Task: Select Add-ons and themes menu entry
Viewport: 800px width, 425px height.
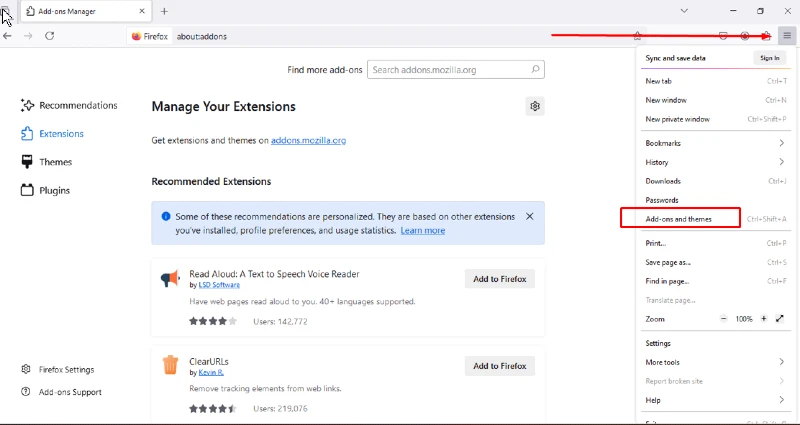Action: pyautogui.click(x=714, y=219)
